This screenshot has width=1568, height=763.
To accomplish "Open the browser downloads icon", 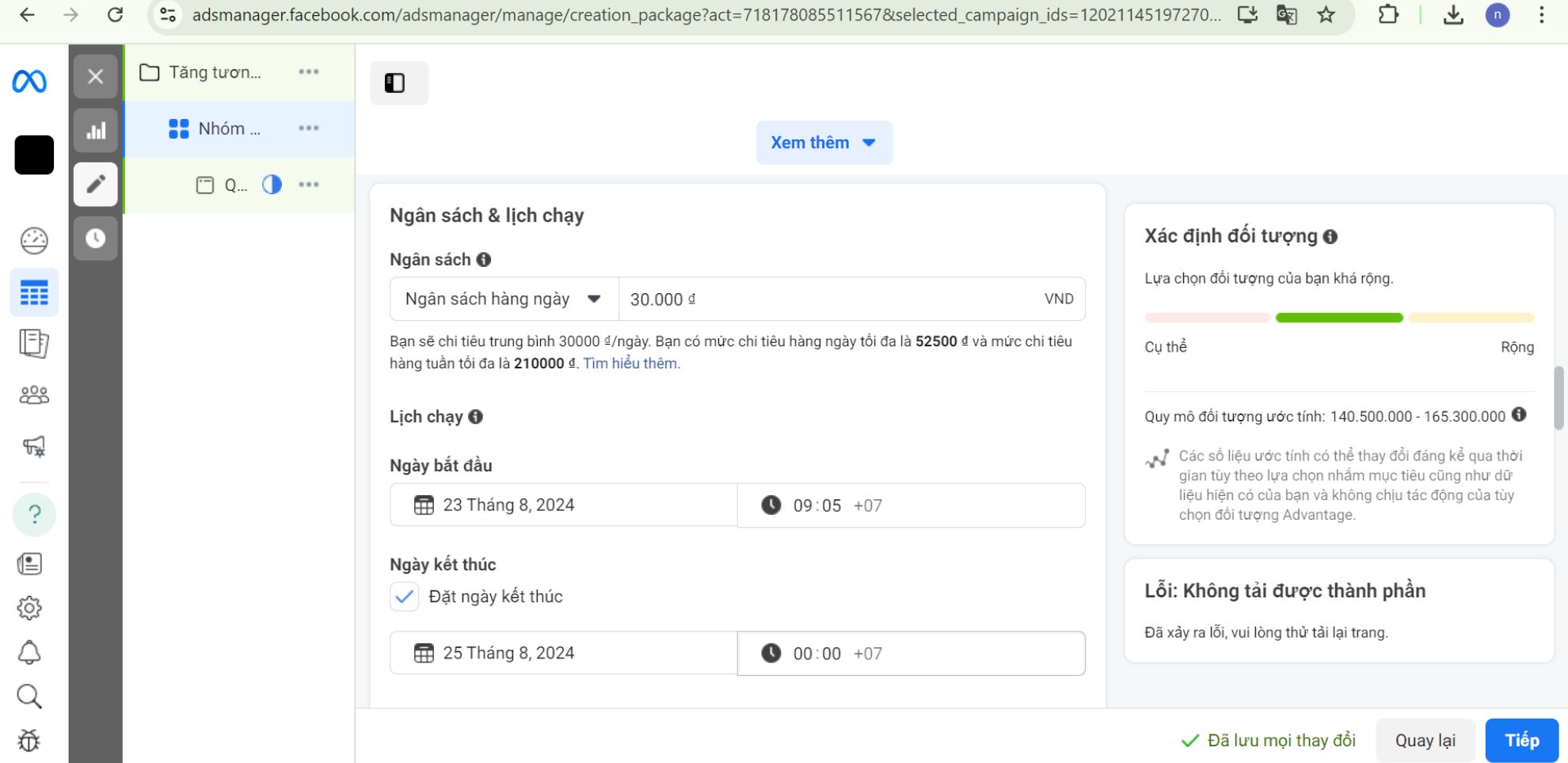I will coord(1453,15).
